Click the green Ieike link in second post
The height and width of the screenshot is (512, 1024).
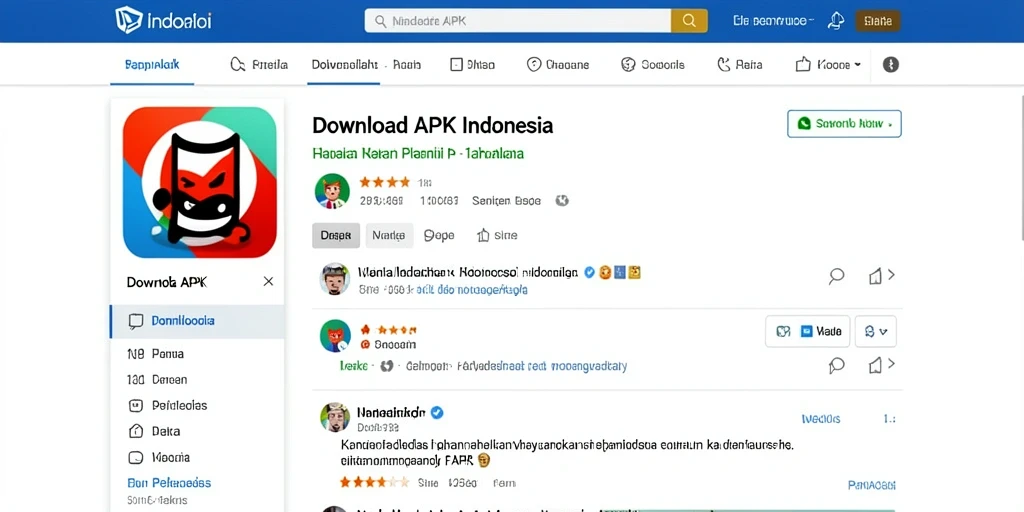pyautogui.click(x=353, y=366)
